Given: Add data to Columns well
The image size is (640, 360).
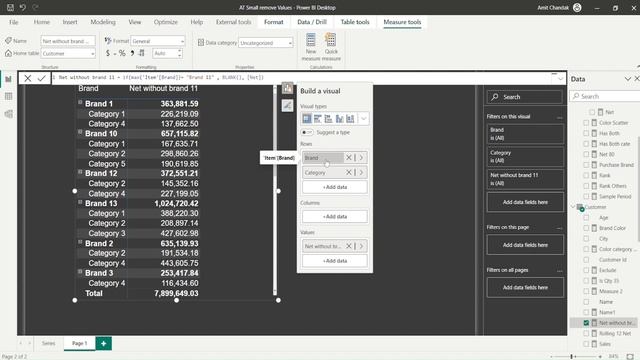Looking at the screenshot, I should (x=335, y=216).
